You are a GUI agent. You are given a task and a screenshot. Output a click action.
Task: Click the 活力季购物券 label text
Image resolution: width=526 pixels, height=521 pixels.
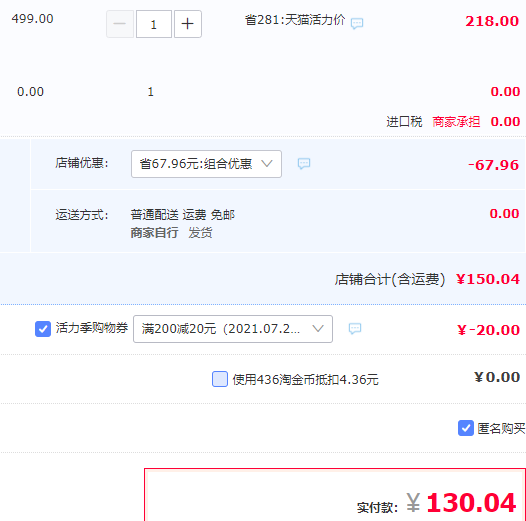92,328
